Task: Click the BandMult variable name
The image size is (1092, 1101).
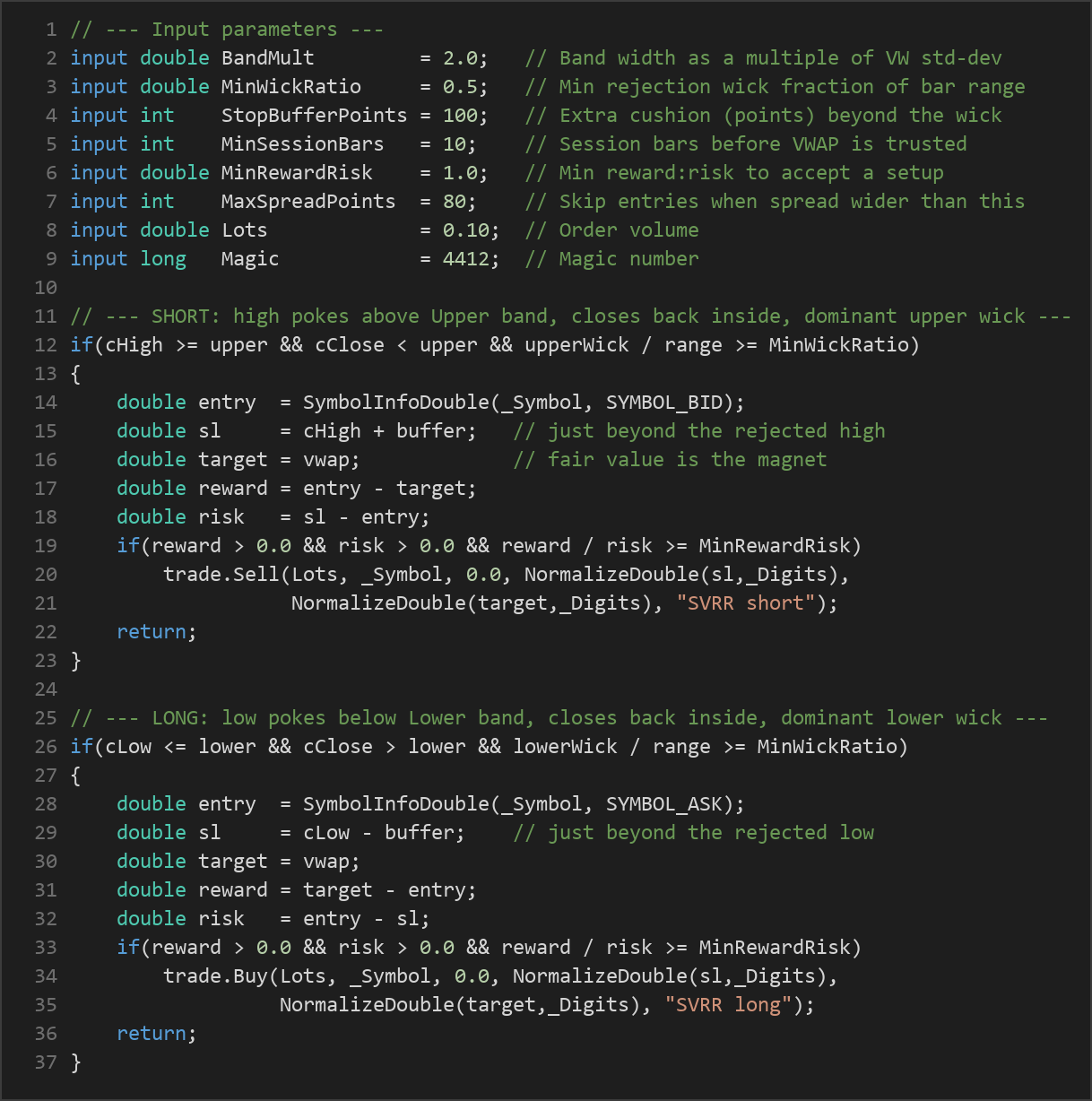Action: tap(268, 58)
